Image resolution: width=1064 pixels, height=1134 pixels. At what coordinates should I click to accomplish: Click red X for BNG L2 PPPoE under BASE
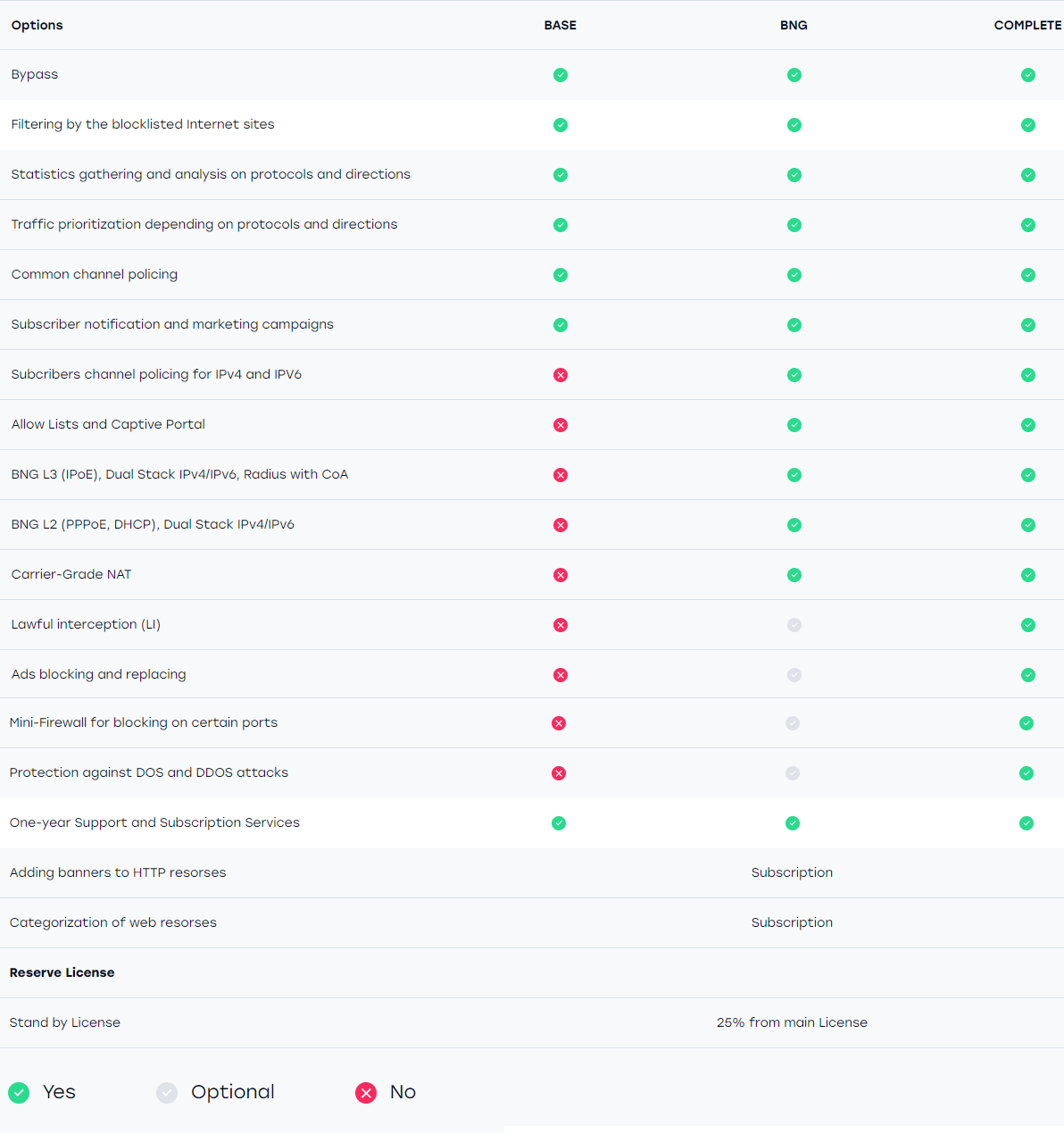click(561, 525)
